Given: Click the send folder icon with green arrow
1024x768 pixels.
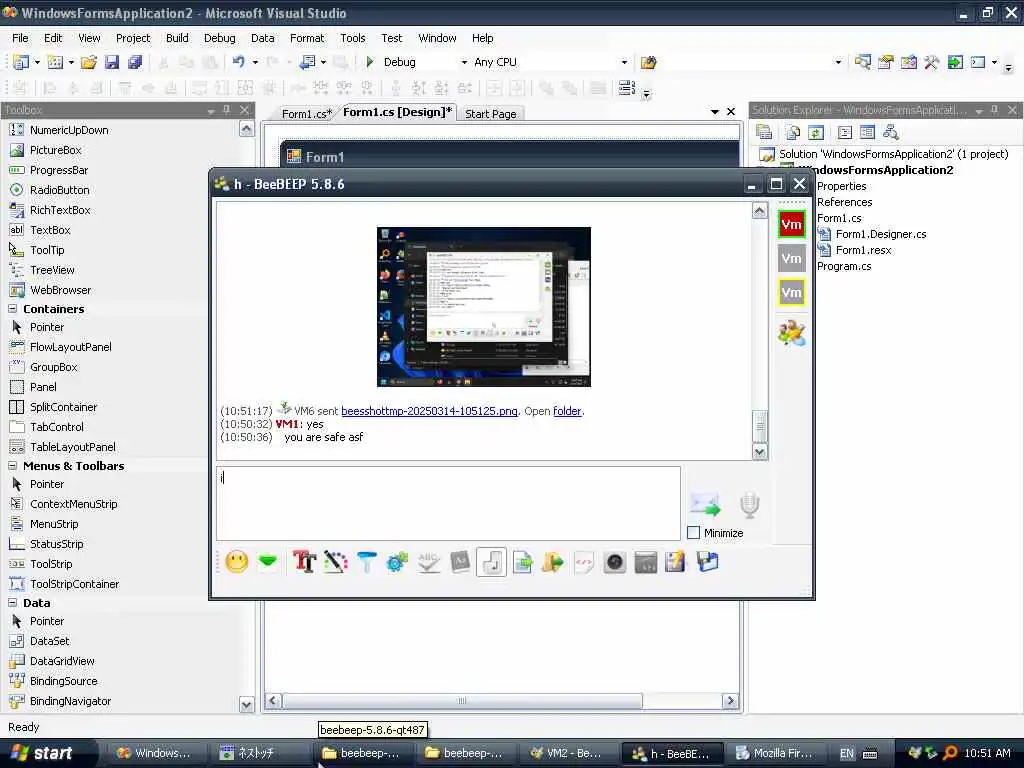Looking at the screenshot, I should [x=552, y=562].
